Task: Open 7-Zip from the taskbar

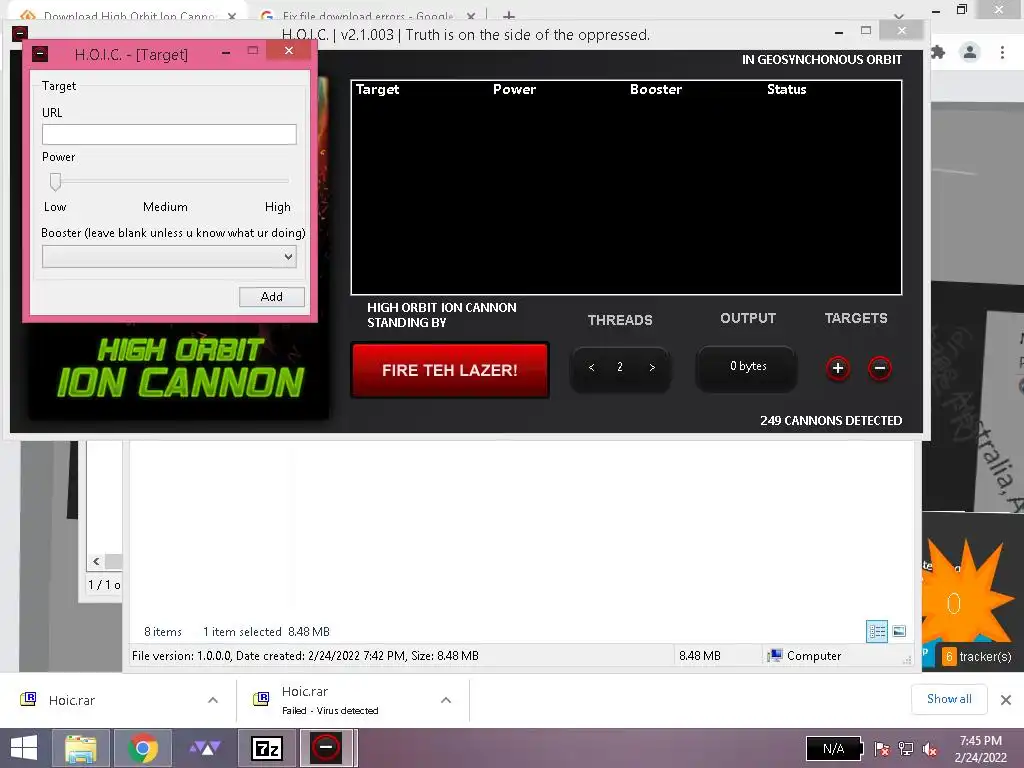Action: pos(267,748)
